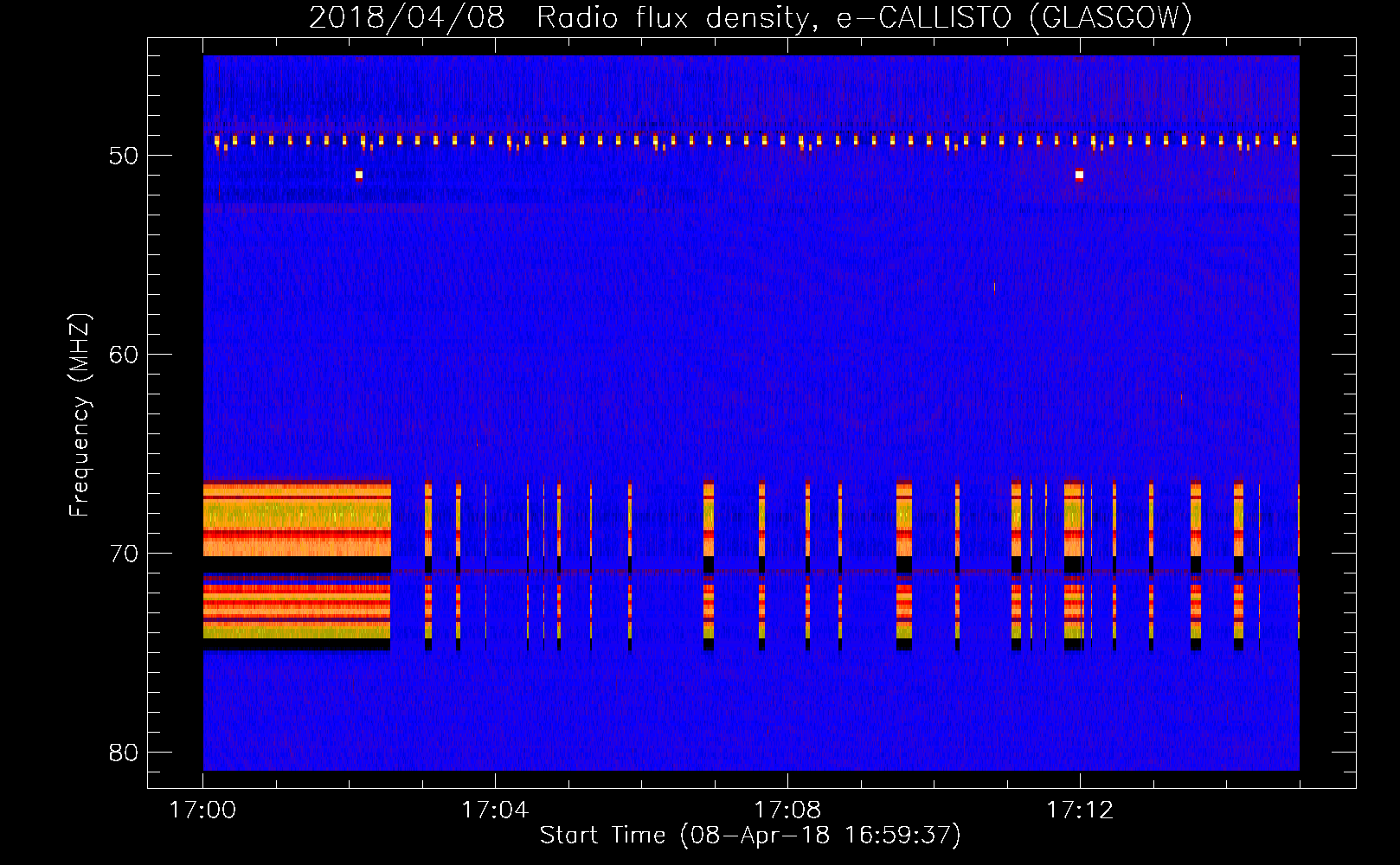Click the plot title "Radio flux density, e-CALLISTO (GLASGOW)"

[864, 17]
